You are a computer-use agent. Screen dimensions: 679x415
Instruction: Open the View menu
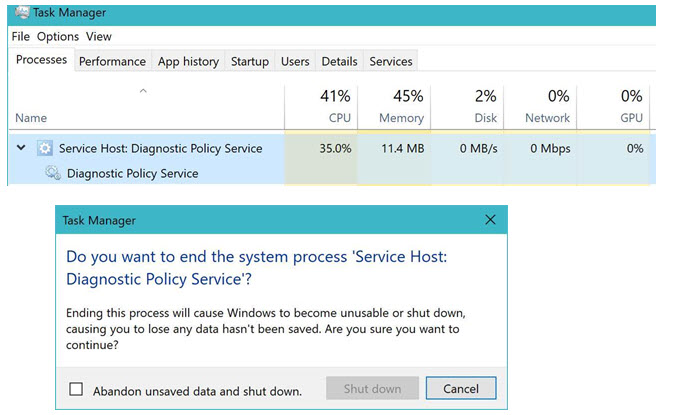pyautogui.click(x=98, y=36)
